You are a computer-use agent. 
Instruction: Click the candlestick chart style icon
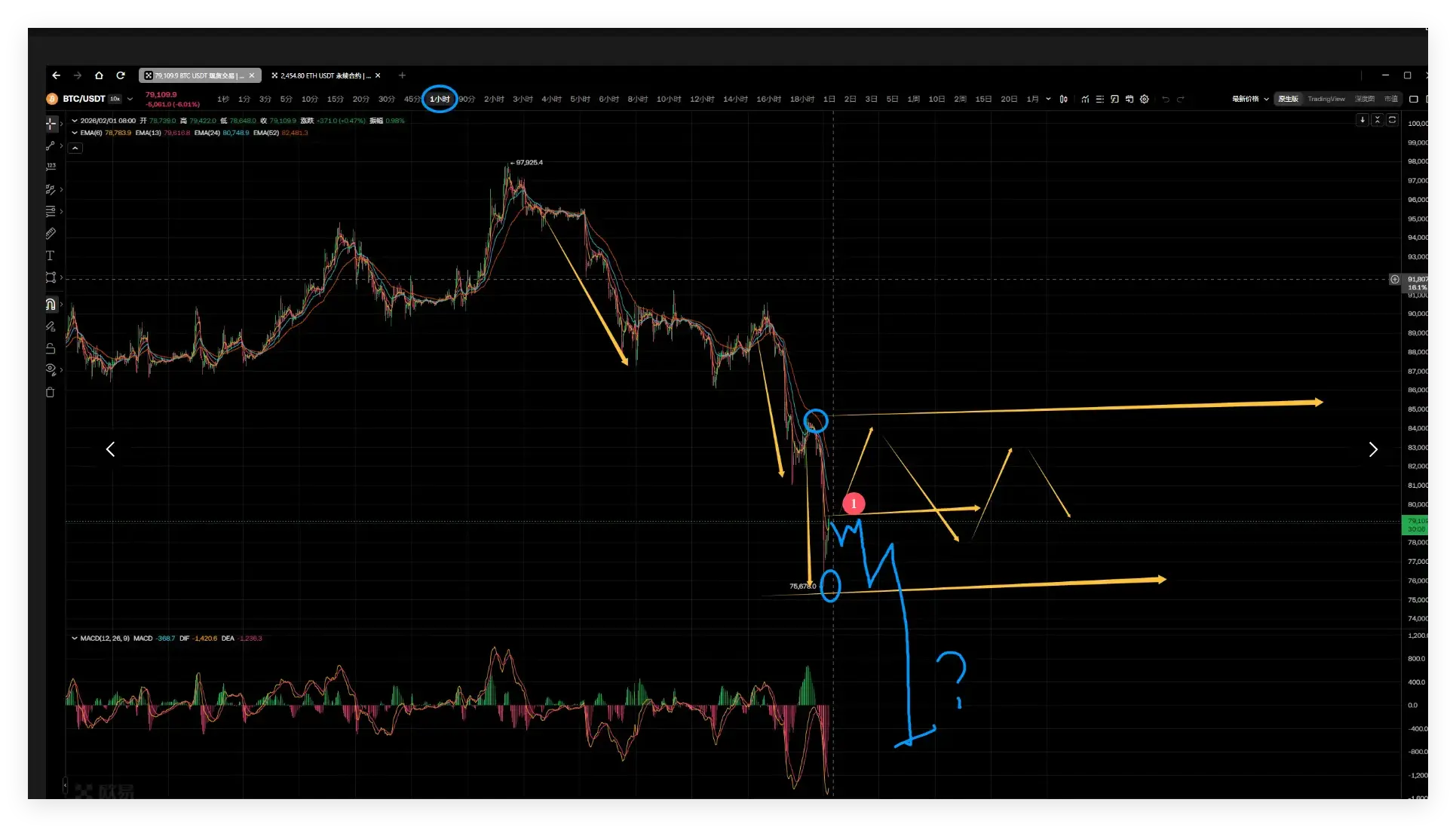[x=1063, y=99]
